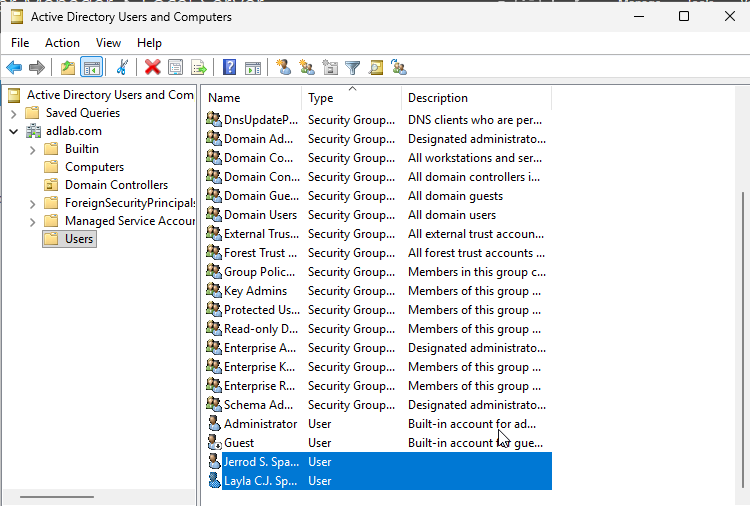Create a new group with the toolbar icon
Screen dimensions: 750x506
(307, 67)
